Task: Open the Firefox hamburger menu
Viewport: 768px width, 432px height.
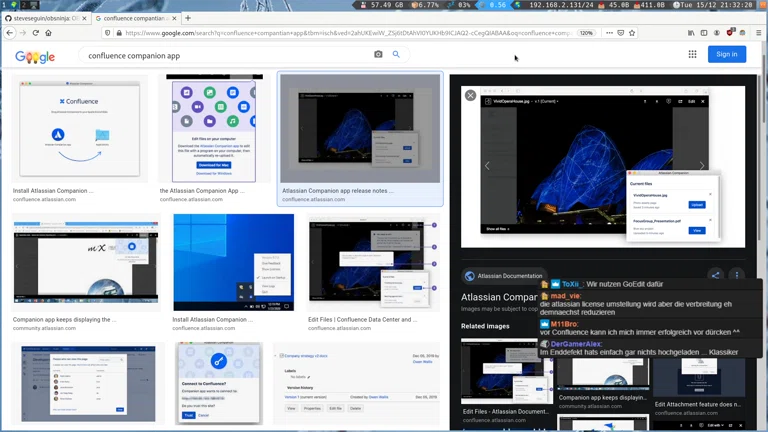Action: [x=759, y=33]
